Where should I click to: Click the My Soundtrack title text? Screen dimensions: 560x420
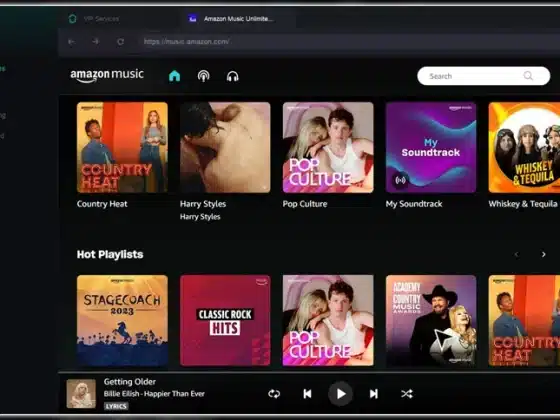click(x=414, y=204)
